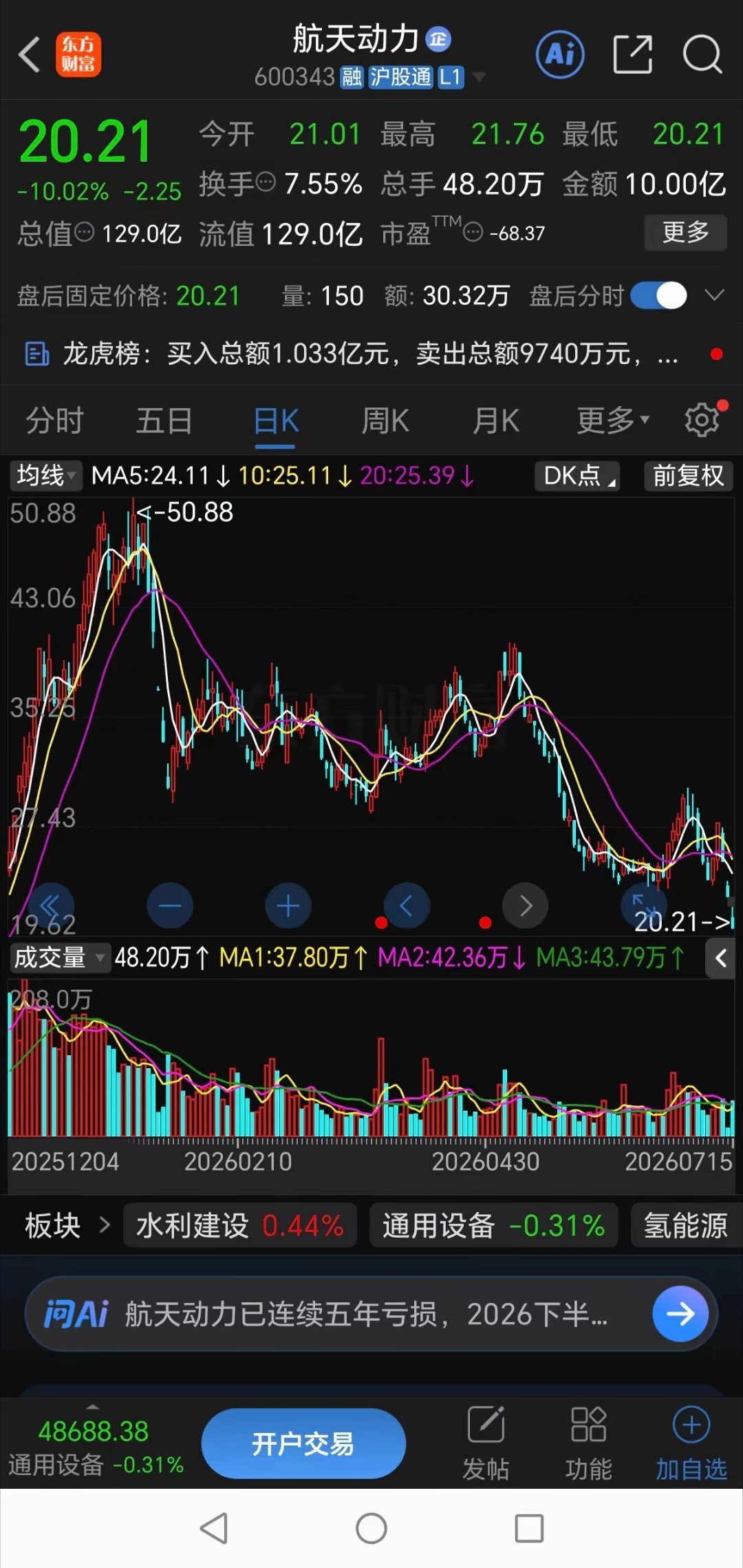Tap the enterprise 企 badge beside stock name
The height and width of the screenshot is (1568, 743).
pos(438,39)
